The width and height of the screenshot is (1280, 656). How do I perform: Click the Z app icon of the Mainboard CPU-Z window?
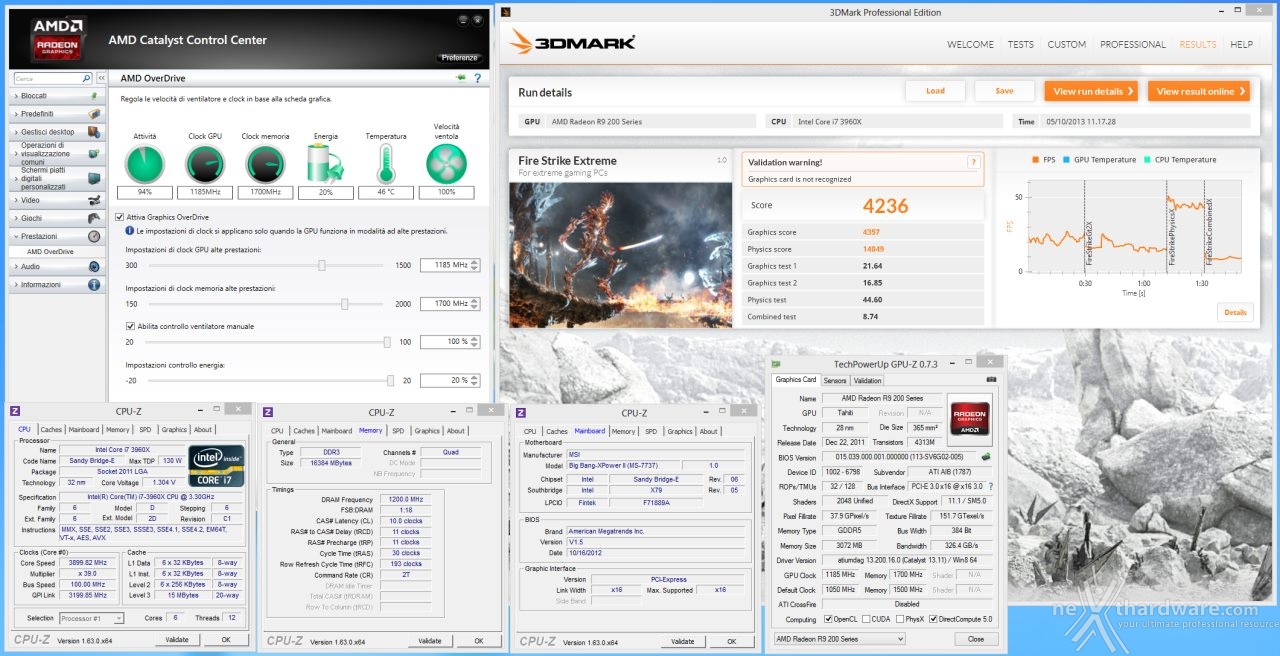pyautogui.click(x=521, y=412)
